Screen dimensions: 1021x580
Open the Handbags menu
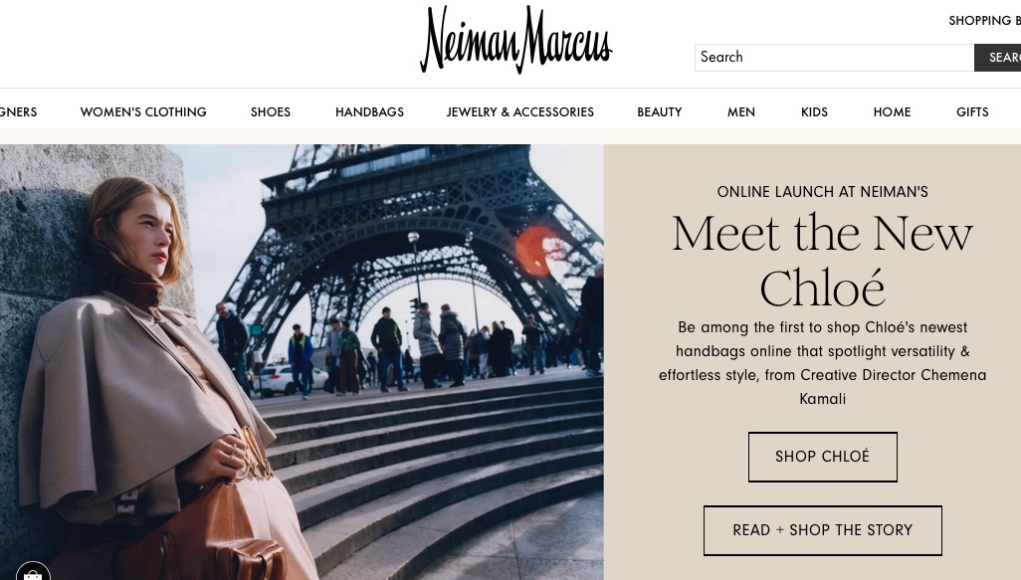tap(369, 112)
